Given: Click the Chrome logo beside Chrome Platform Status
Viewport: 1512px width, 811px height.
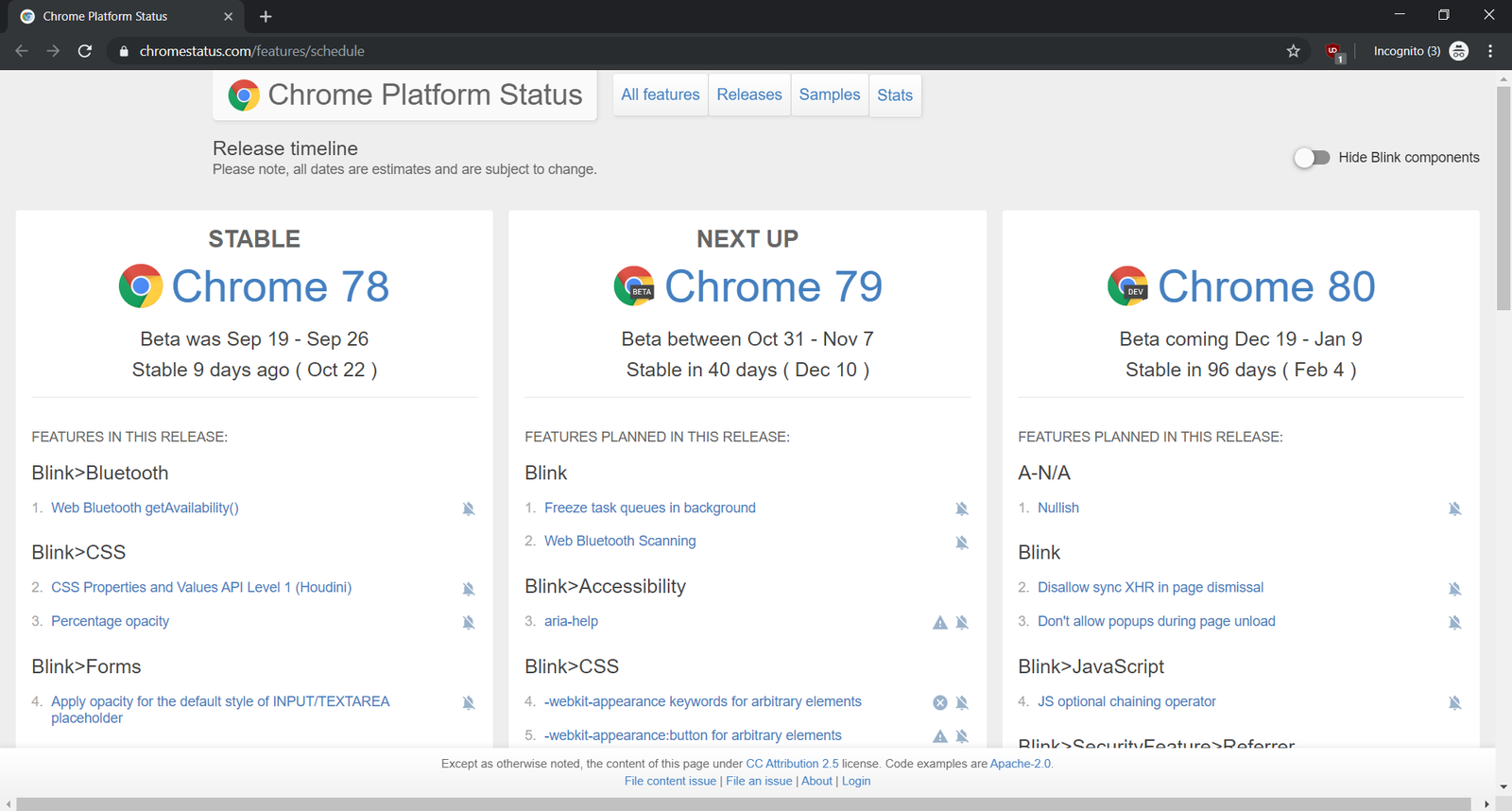Looking at the screenshot, I should (244, 95).
